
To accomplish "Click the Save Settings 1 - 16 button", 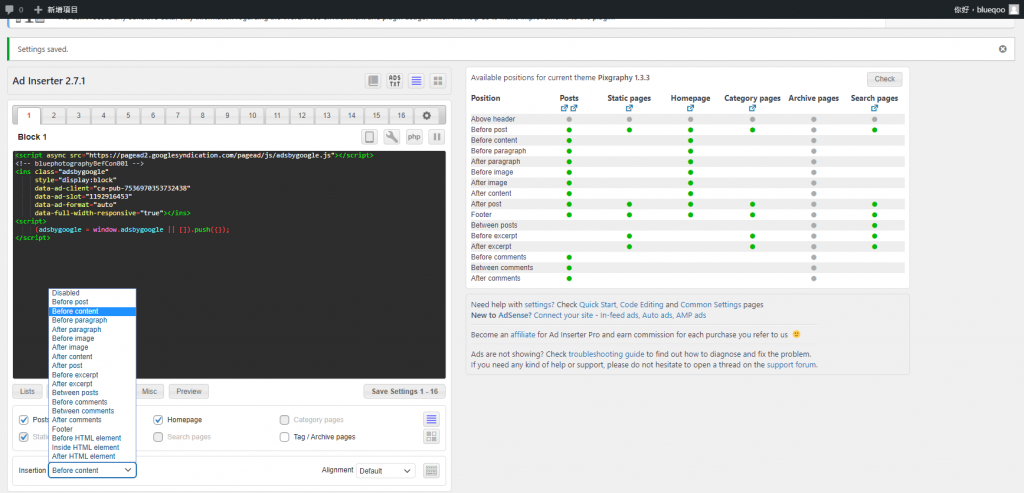I will 404,392.
